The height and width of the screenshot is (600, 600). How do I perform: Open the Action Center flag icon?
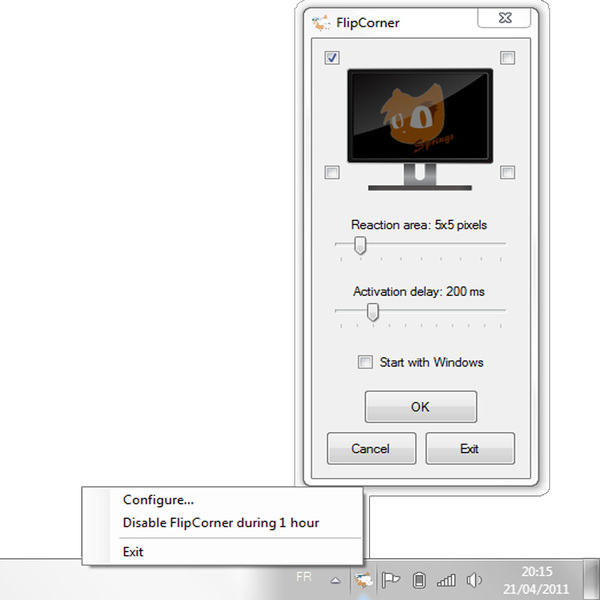tap(391, 580)
